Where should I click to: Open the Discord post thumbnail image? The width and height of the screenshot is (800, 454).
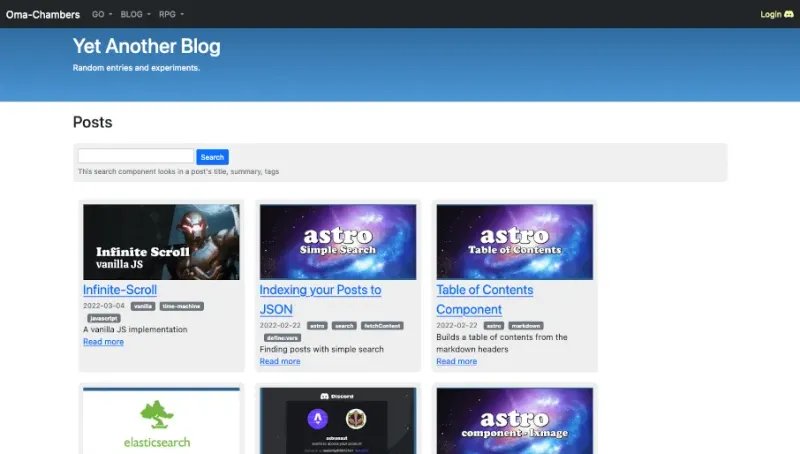coord(338,421)
